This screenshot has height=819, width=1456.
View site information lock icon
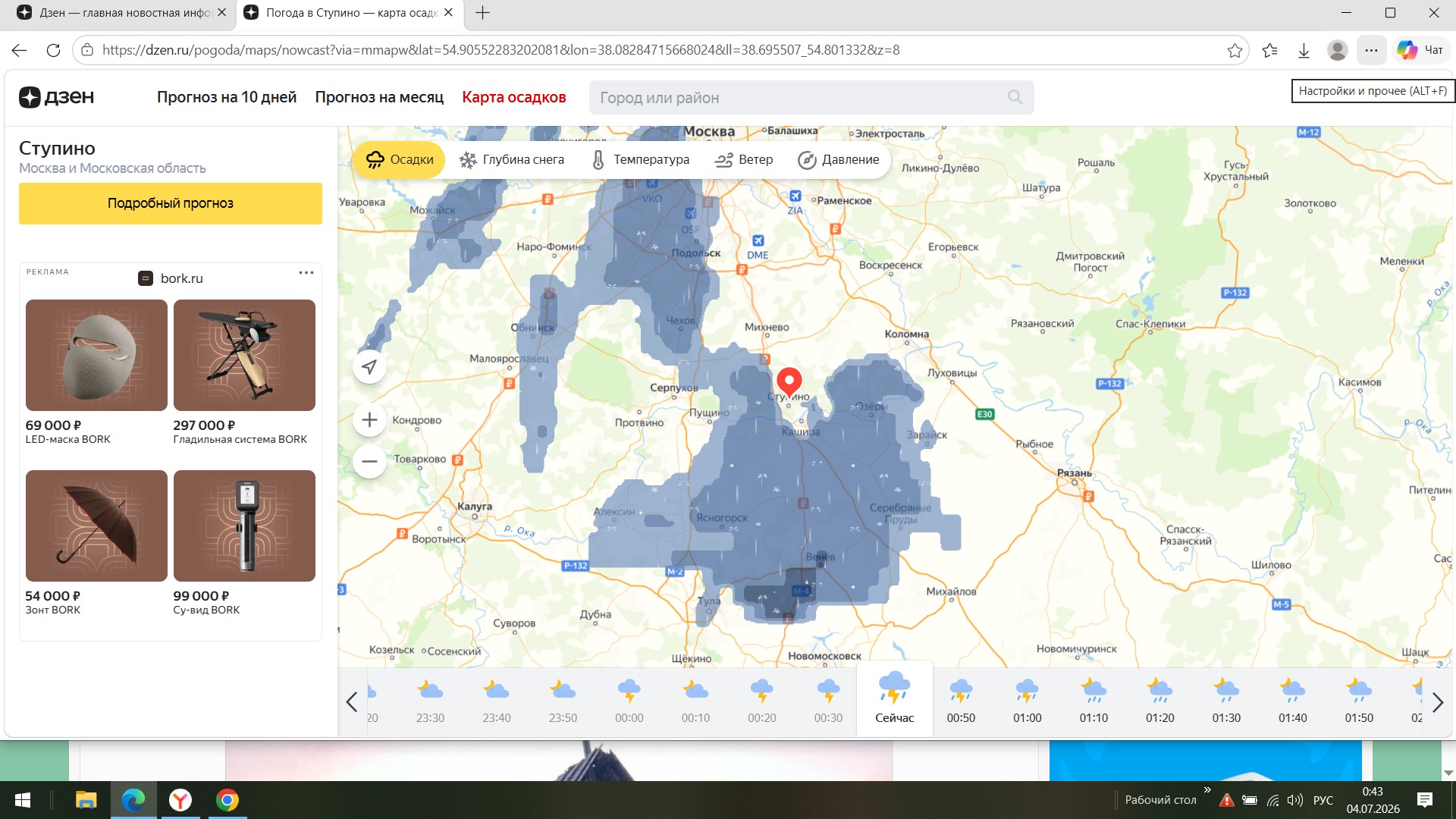tap(87, 50)
